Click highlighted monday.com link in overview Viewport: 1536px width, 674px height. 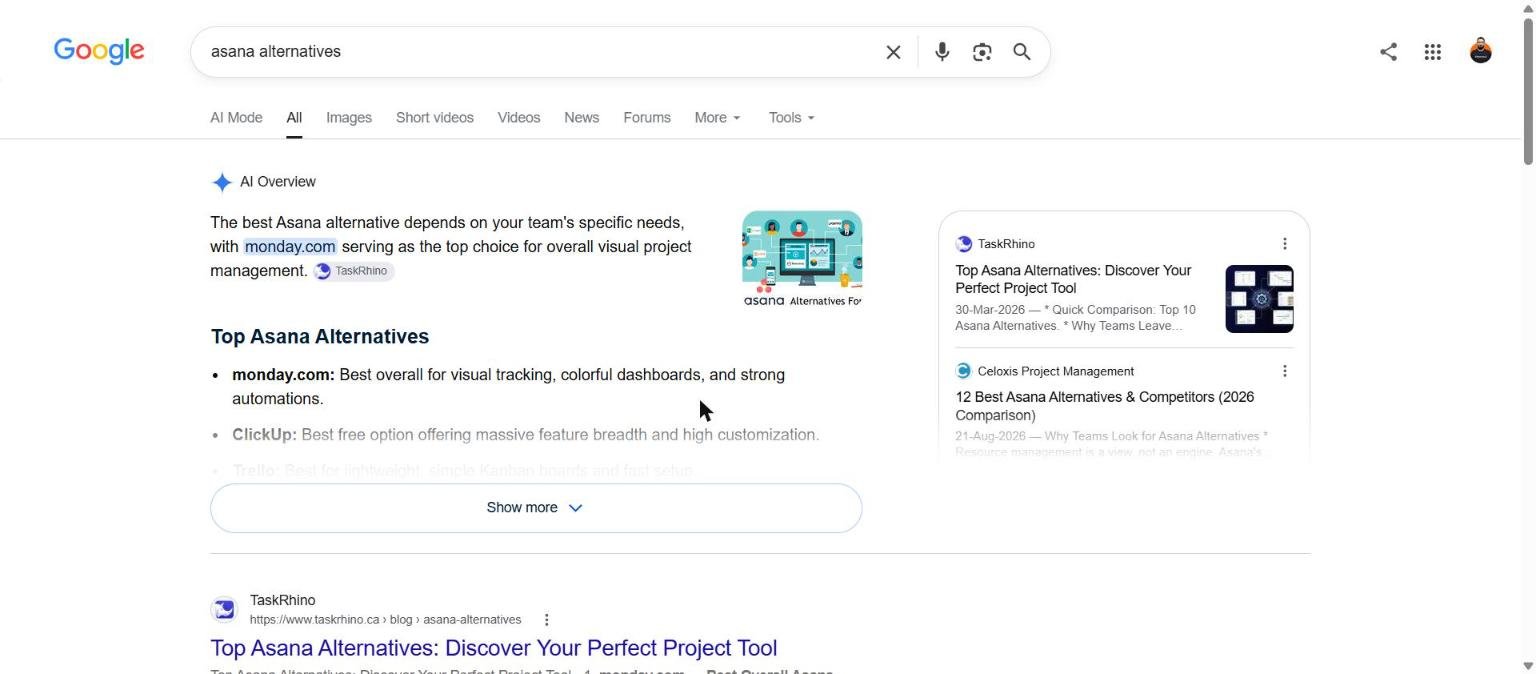click(290, 247)
